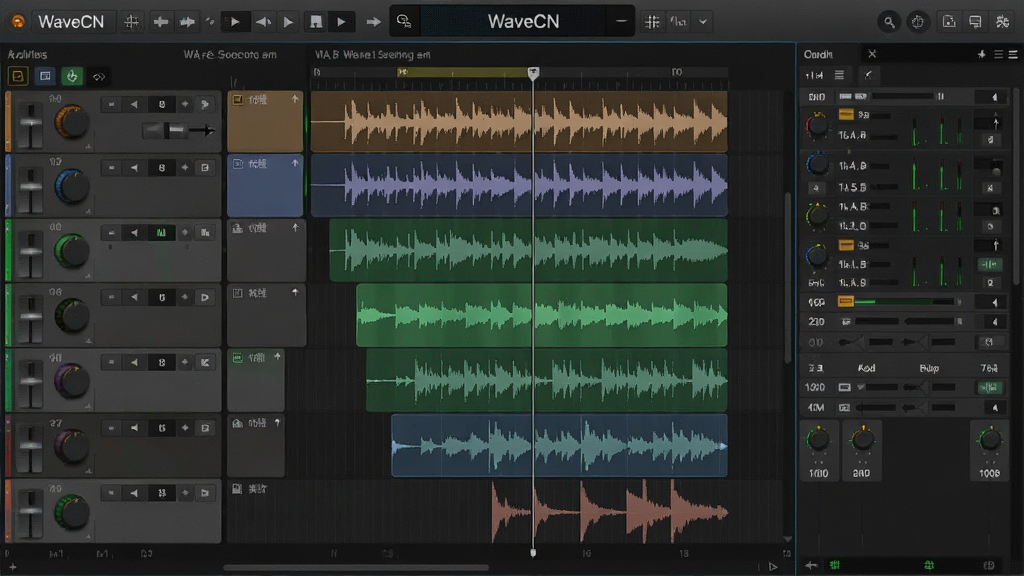Screen dimensions: 1024x576
Task: Expand the orange track clip header arrow
Action: click(x=295, y=99)
